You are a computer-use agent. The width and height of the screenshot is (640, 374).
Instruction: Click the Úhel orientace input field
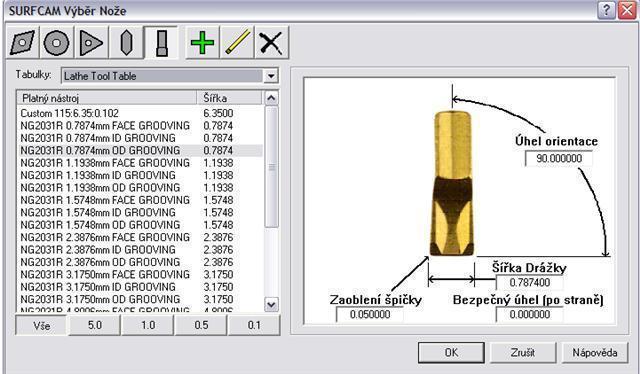click(559, 158)
